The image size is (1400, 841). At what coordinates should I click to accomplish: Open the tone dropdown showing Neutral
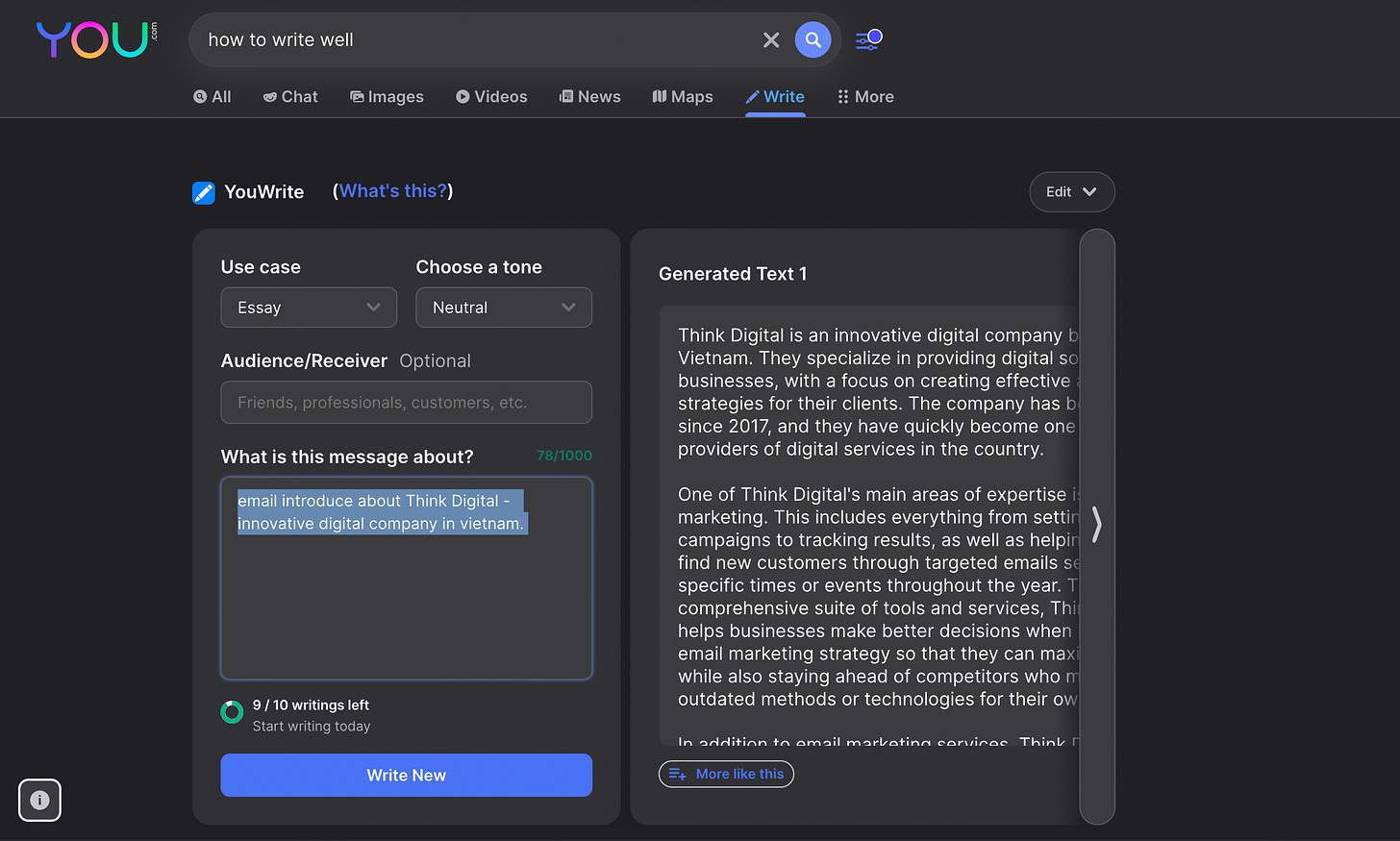[x=504, y=308]
